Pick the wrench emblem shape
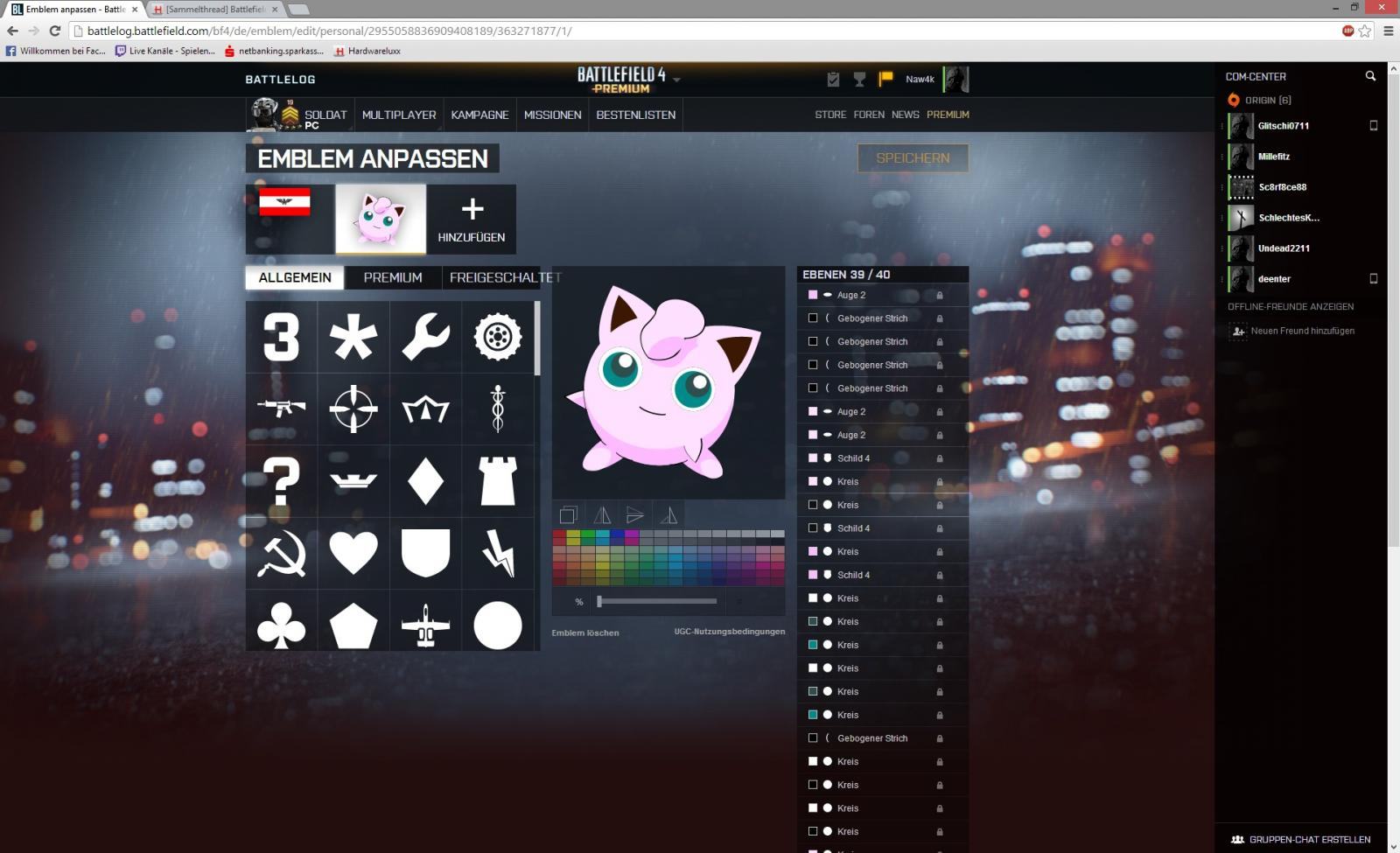 425,337
